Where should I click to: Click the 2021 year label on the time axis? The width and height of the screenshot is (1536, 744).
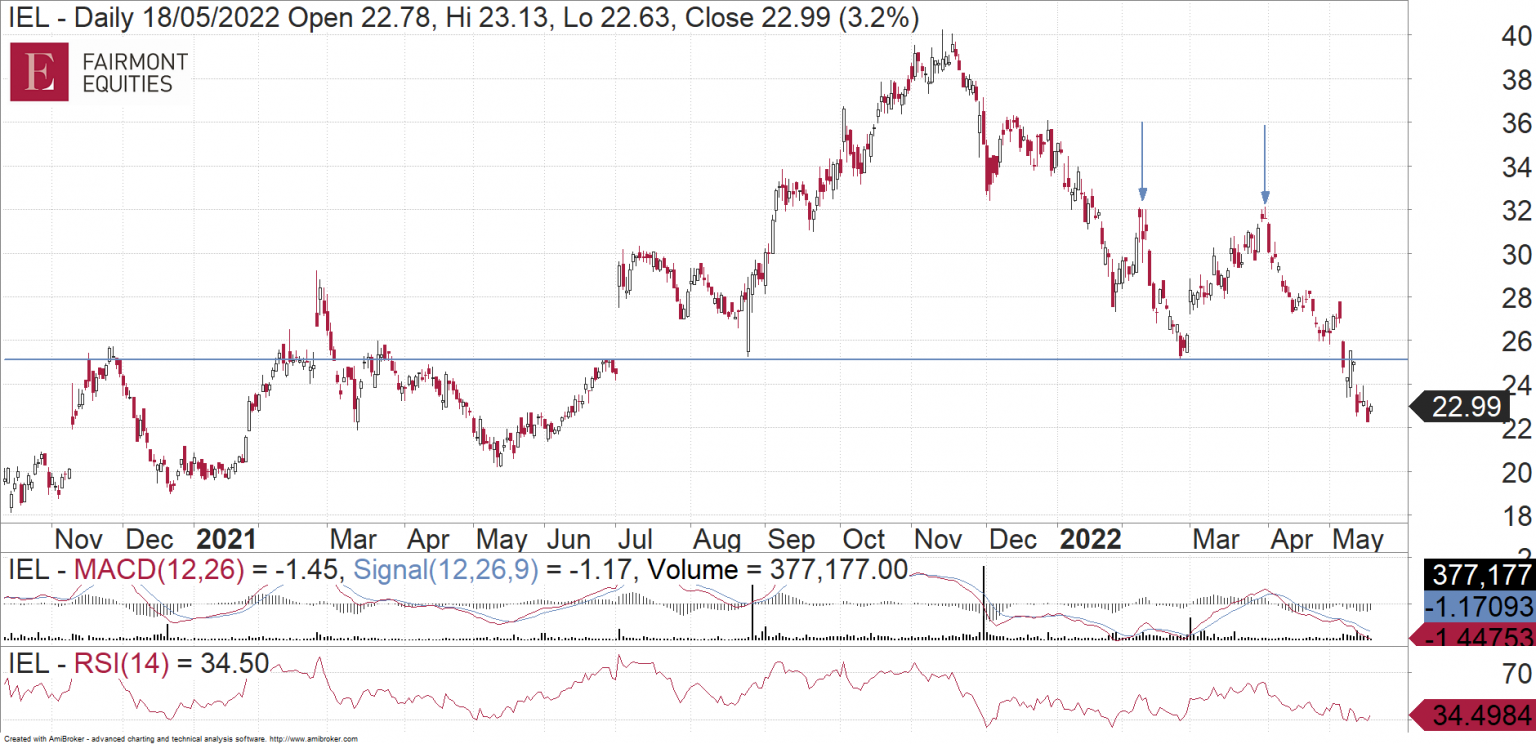226,540
